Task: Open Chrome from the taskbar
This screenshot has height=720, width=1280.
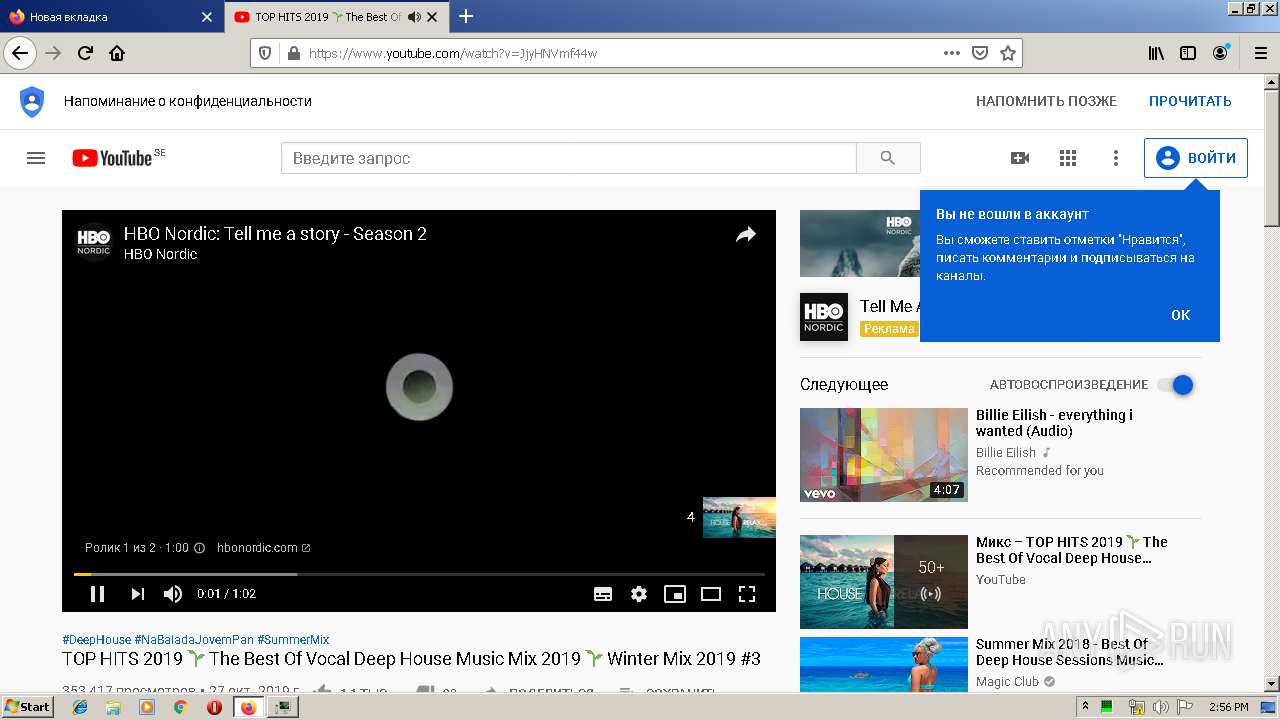Action: (180, 707)
